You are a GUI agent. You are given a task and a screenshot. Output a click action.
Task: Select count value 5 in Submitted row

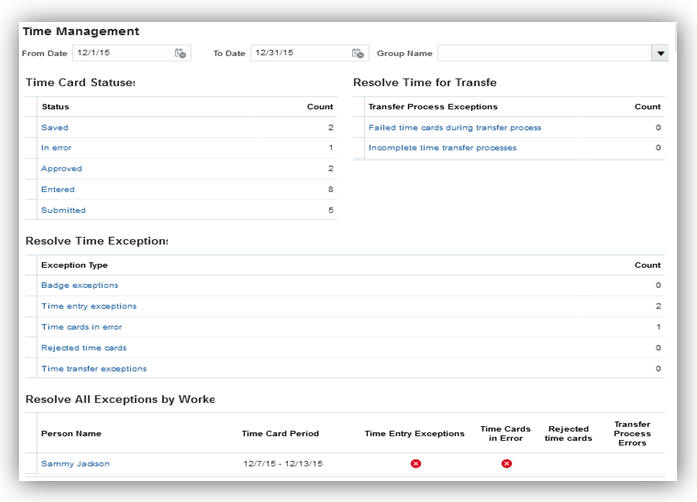(331, 210)
